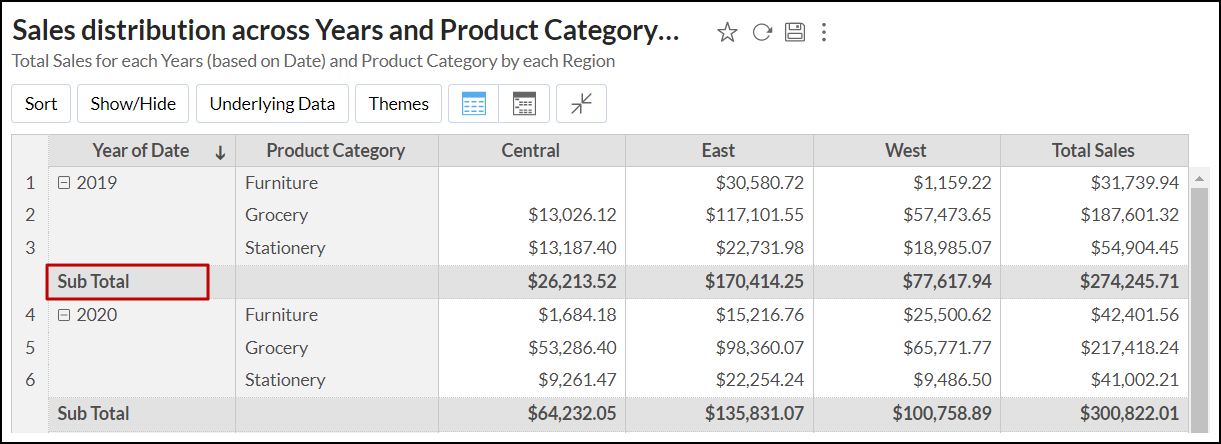Select the Product Category column header
This screenshot has width=1221, height=444.
coord(335,151)
